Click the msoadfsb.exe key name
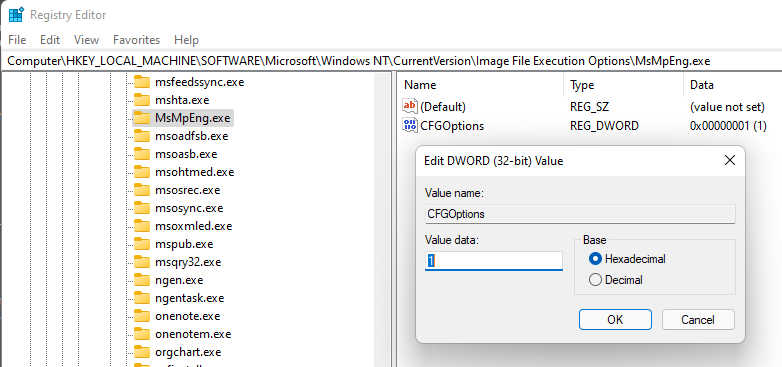The height and width of the screenshot is (367, 782). tap(192, 136)
